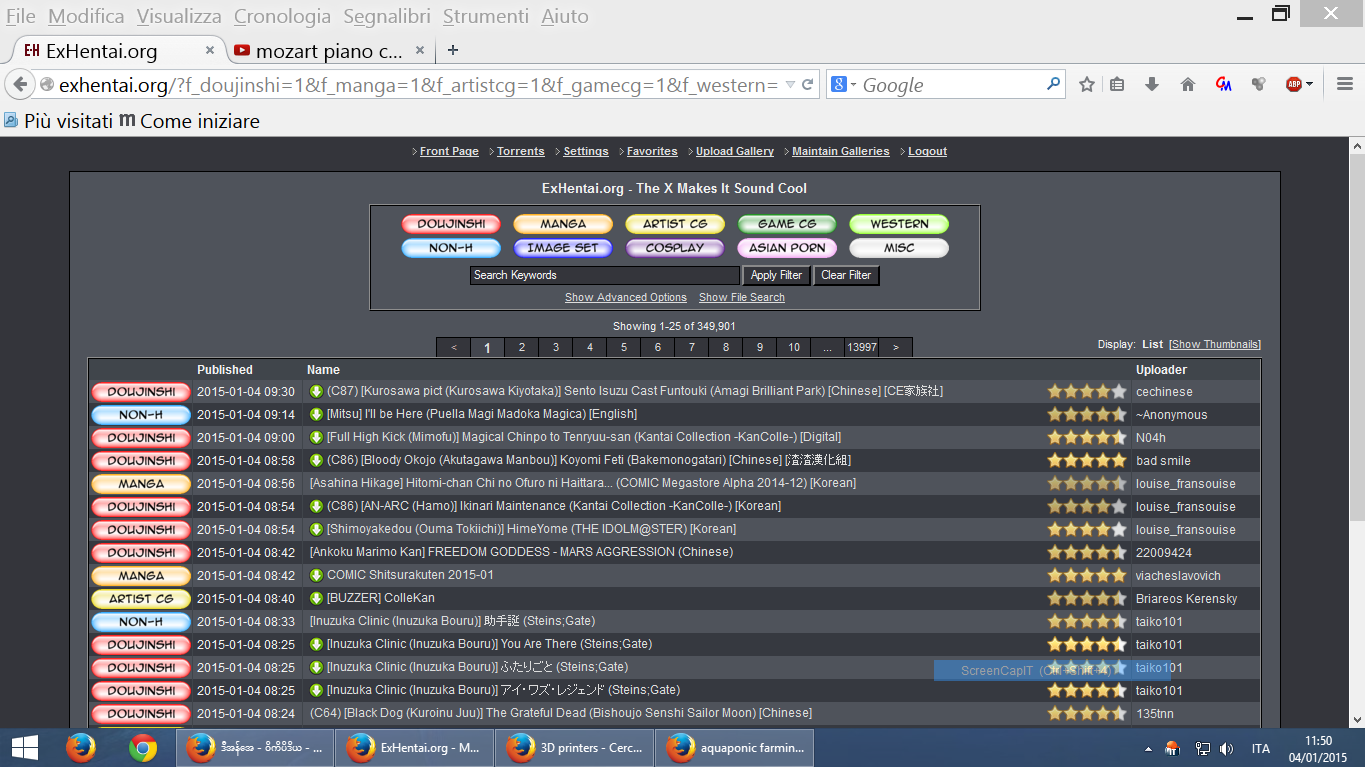Open a new tab with the plus button

click(x=453, y=50)
